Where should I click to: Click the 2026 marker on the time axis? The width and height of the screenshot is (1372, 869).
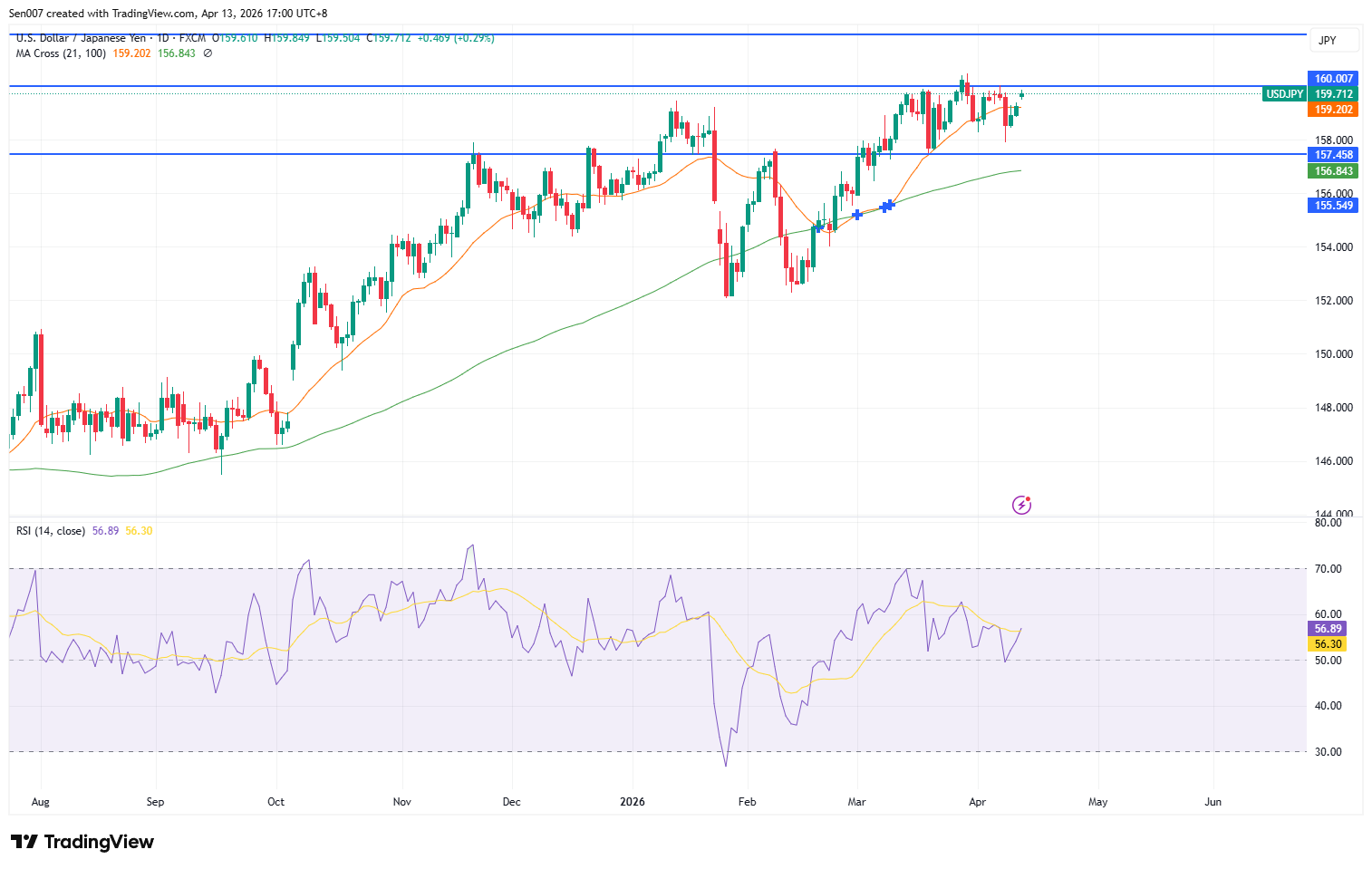pos(632,802)
